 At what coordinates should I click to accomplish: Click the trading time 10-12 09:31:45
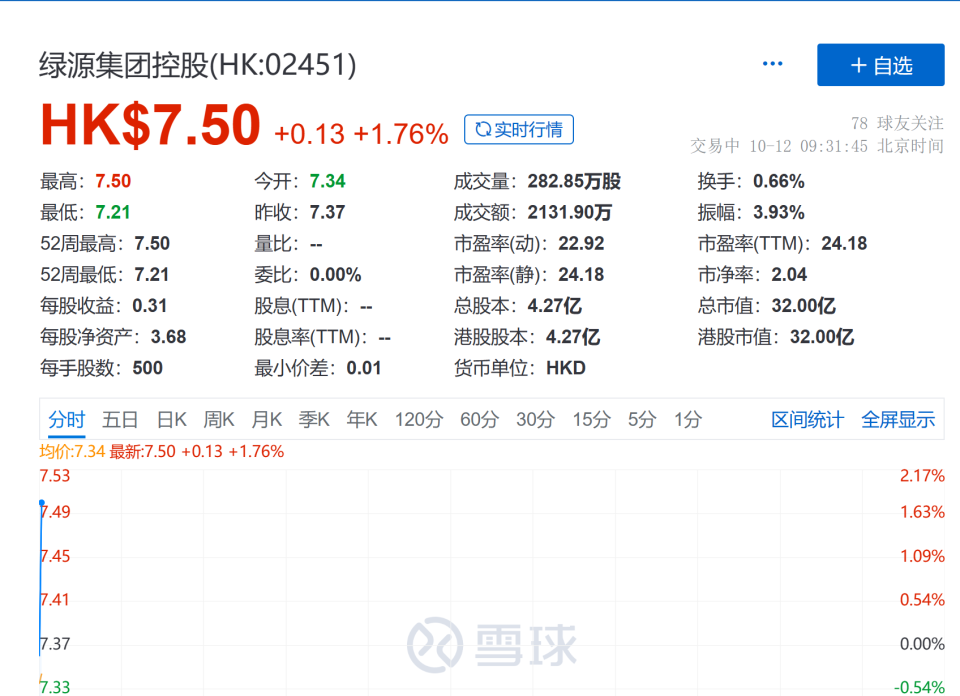(x=808, y=146)
